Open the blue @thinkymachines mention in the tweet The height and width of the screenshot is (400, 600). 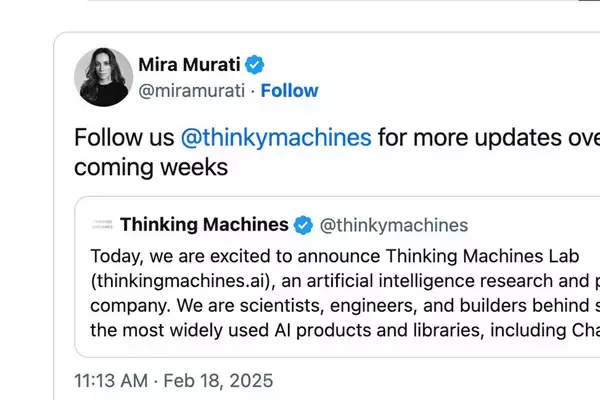(275, 137)
